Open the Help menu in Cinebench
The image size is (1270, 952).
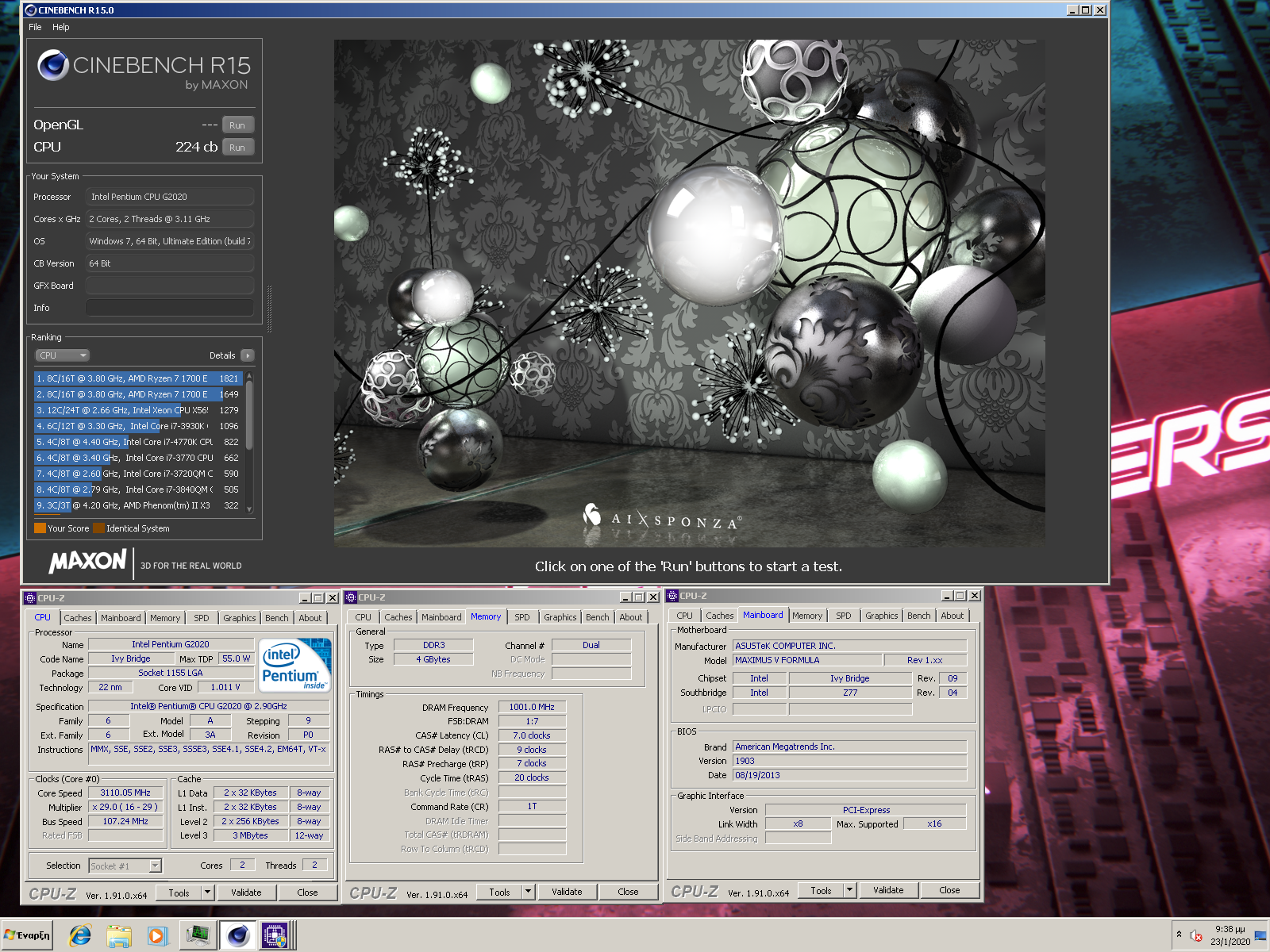(61, 27)
